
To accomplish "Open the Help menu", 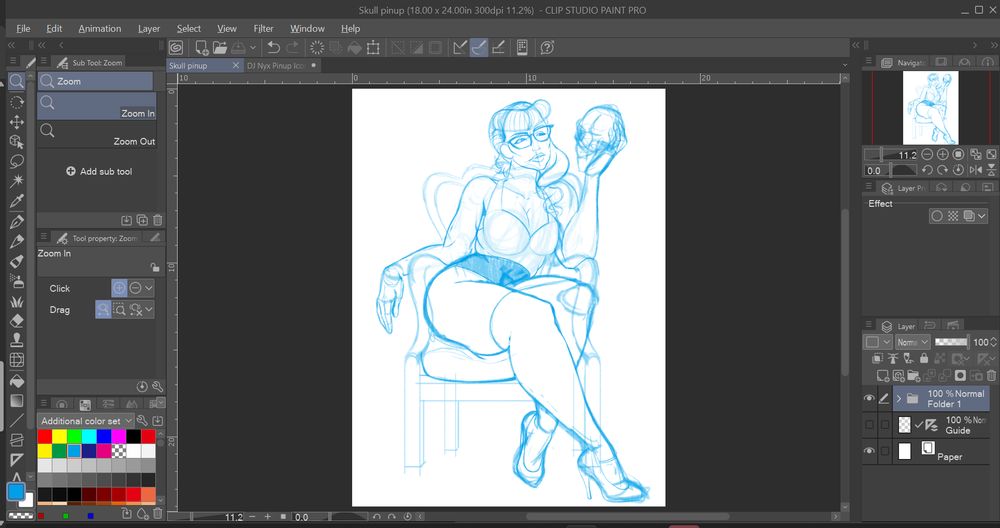I will click(350, 29).
